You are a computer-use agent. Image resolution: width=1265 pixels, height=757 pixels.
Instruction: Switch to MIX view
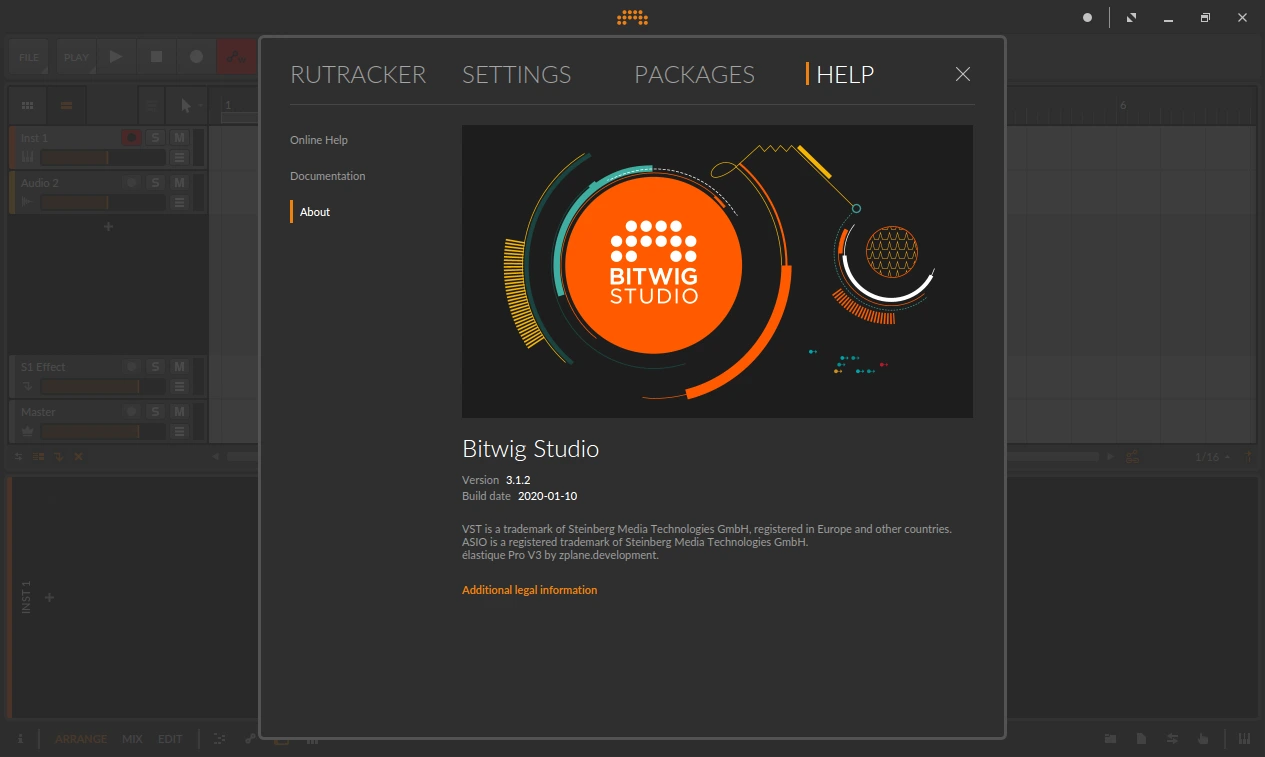coord(132,739)
